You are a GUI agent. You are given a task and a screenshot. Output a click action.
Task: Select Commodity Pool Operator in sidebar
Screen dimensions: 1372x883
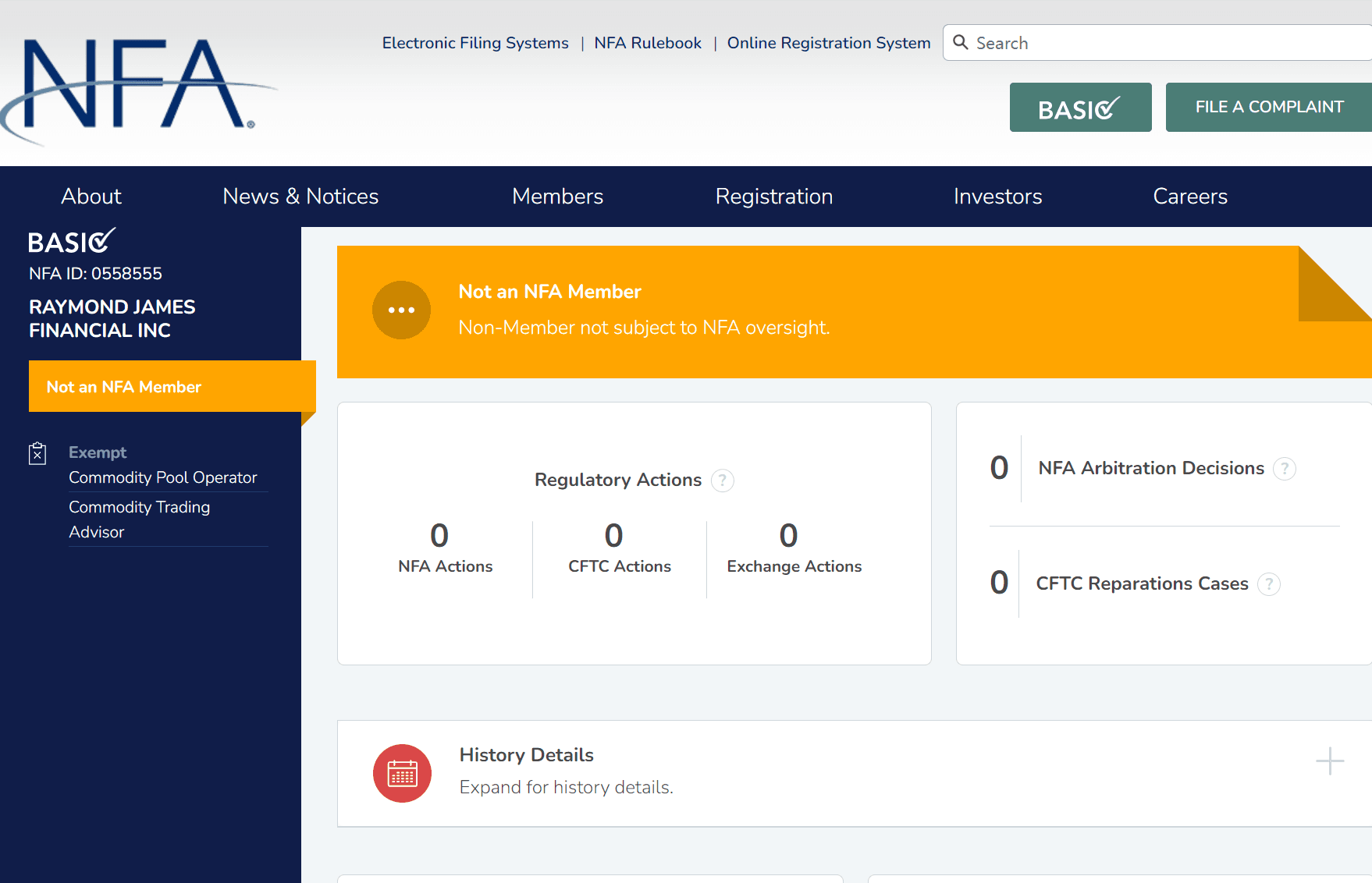162,477
